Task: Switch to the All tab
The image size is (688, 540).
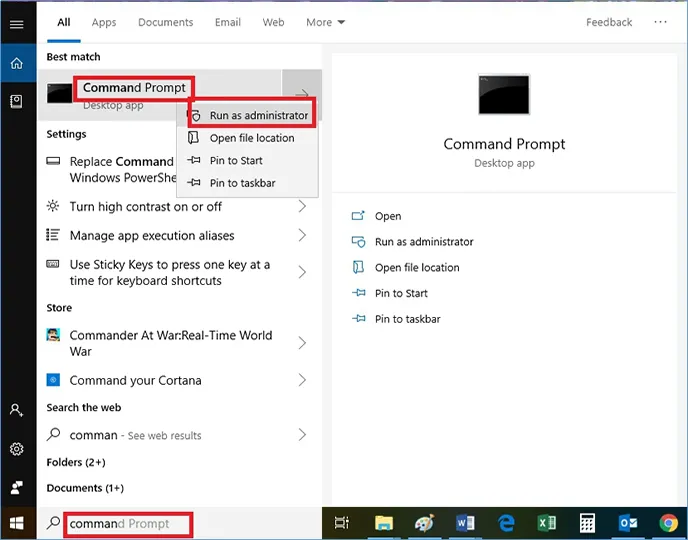Action: pos(64,22)
